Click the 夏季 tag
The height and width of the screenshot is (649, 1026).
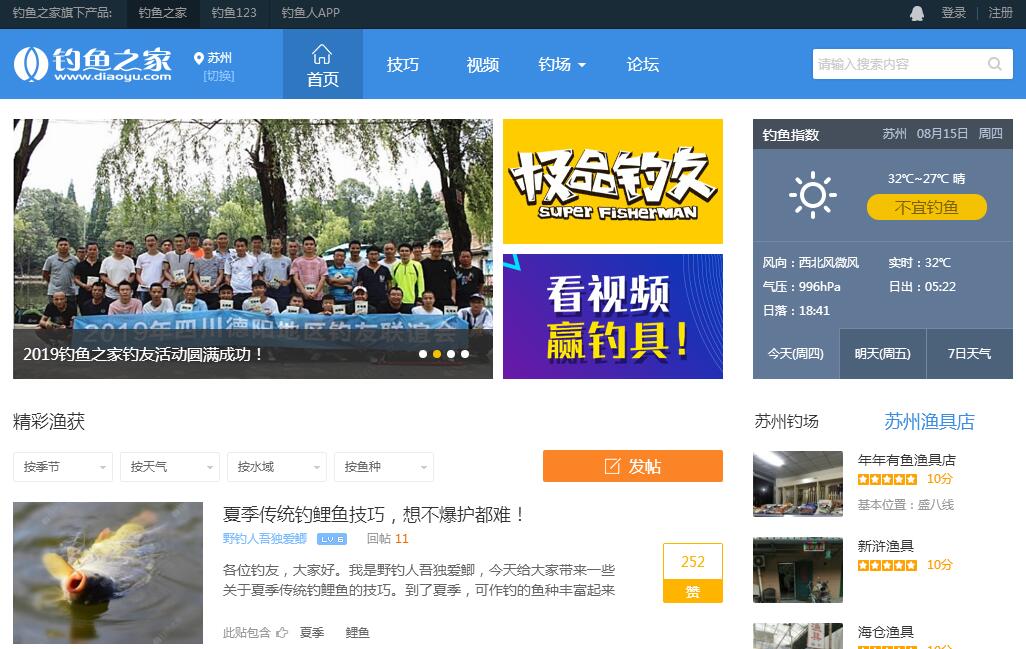click(312, 633)
